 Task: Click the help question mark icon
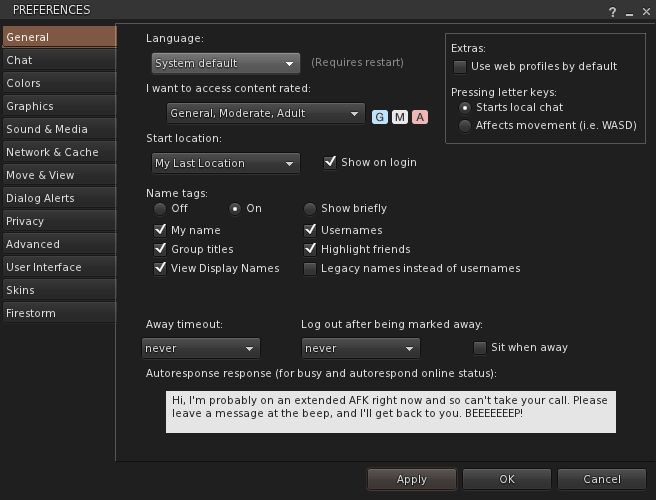tap(612, 11)
